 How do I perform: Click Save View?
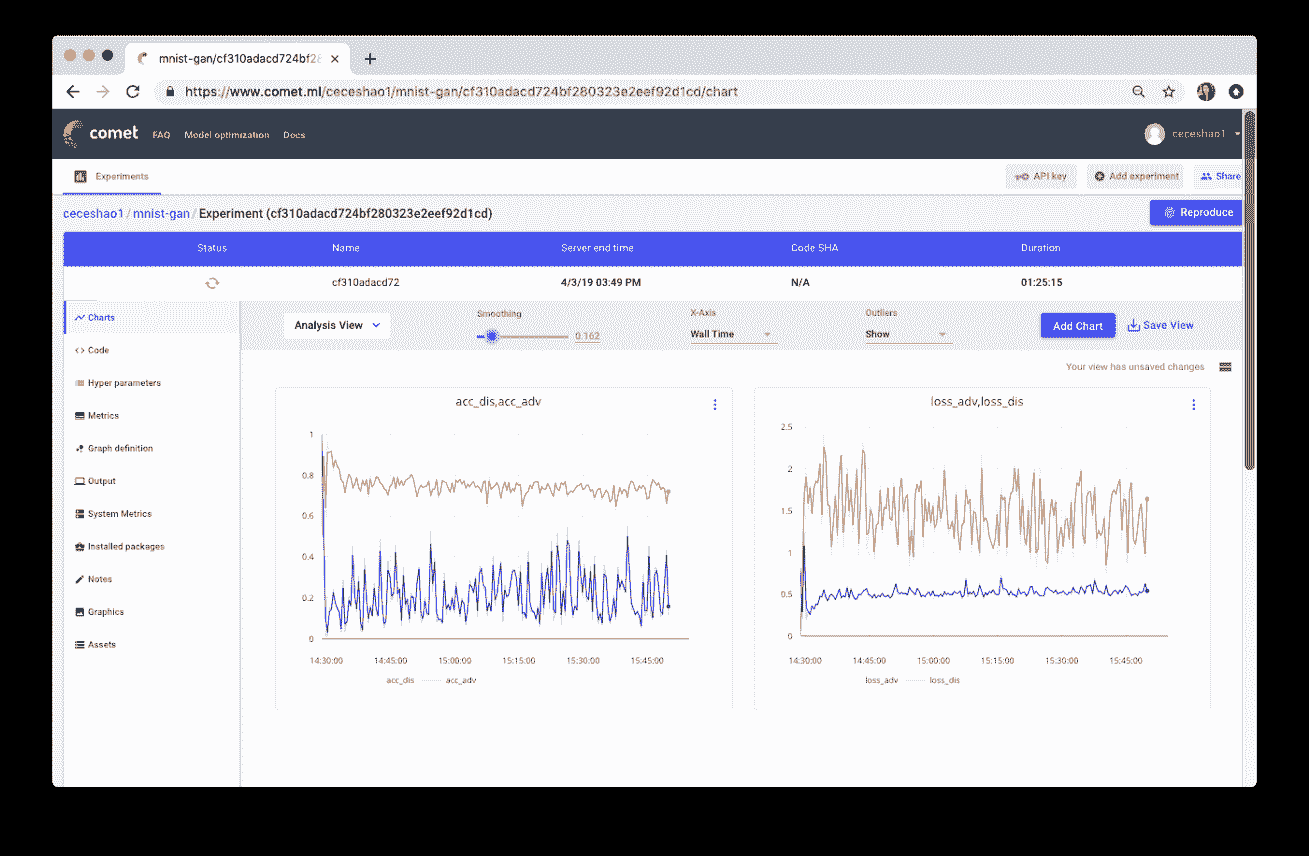tap(1160, 325)
